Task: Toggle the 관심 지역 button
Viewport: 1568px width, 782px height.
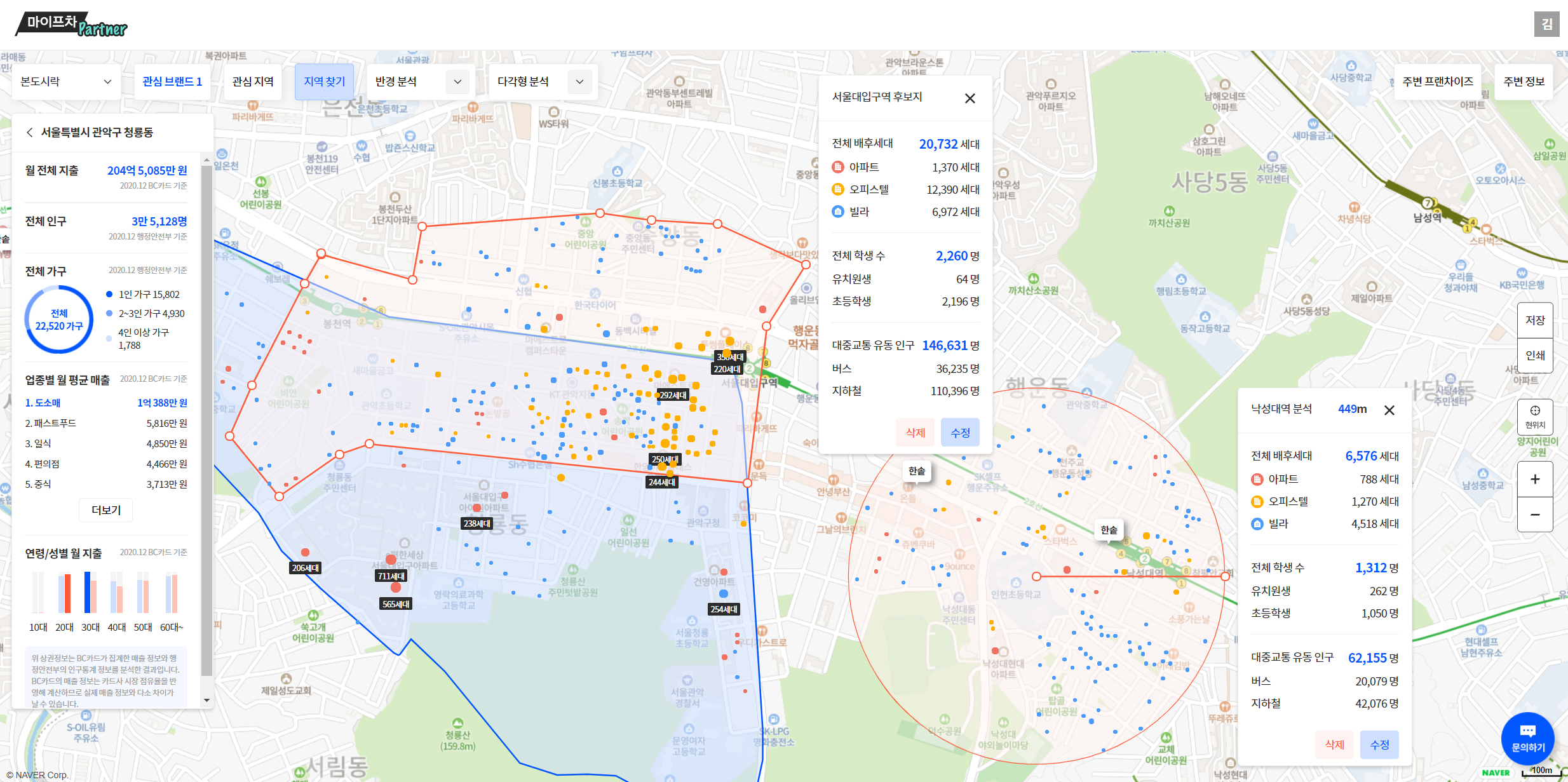Action: (x=252, y=81)
